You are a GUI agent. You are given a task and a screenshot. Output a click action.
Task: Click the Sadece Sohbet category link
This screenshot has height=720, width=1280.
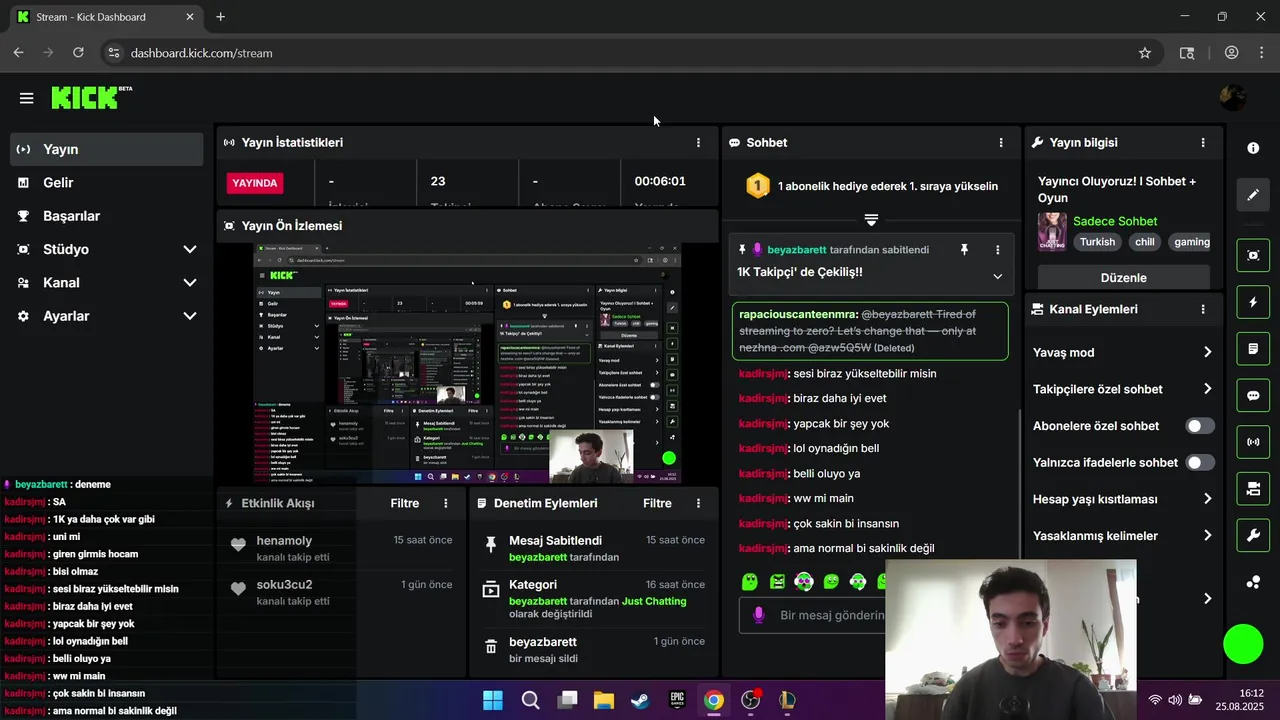tap(1115, 221)
